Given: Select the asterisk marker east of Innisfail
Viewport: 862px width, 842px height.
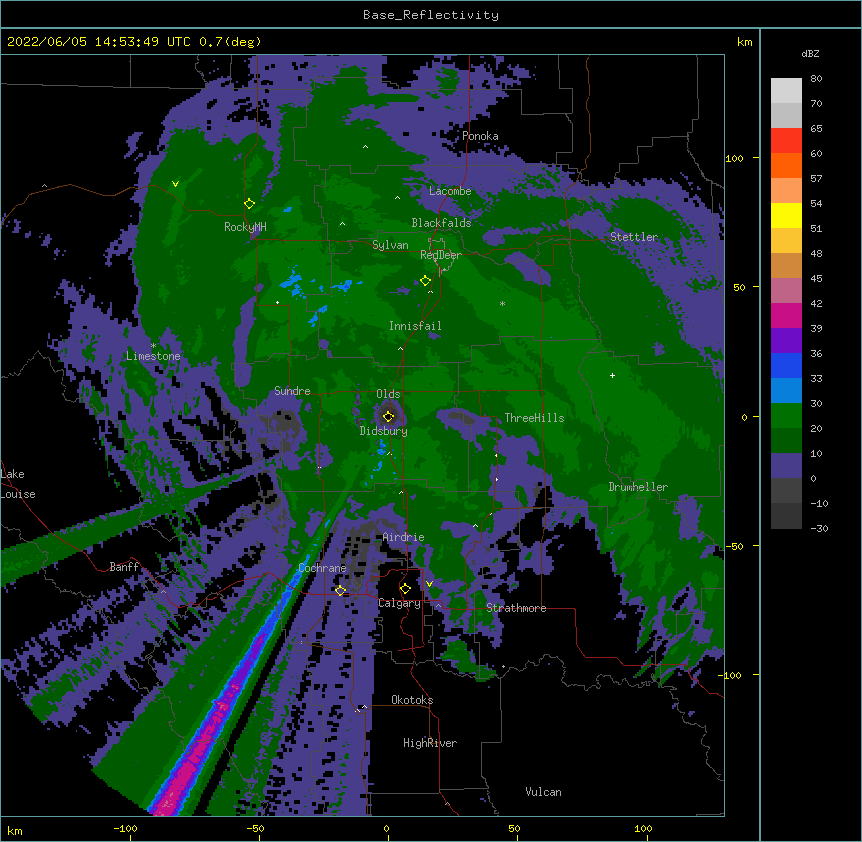Looking at the screenshot, I should [502, 304].
